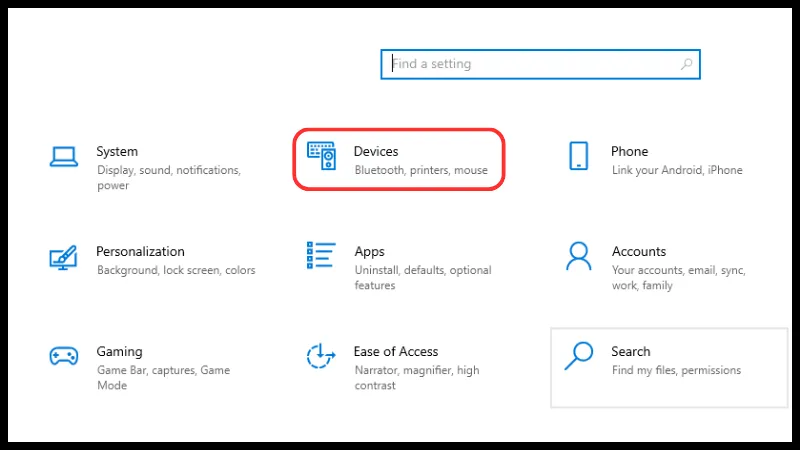Click the Gaming controller icon
Viewport: 800px width, 450px height.
click(x=63, y=356)
